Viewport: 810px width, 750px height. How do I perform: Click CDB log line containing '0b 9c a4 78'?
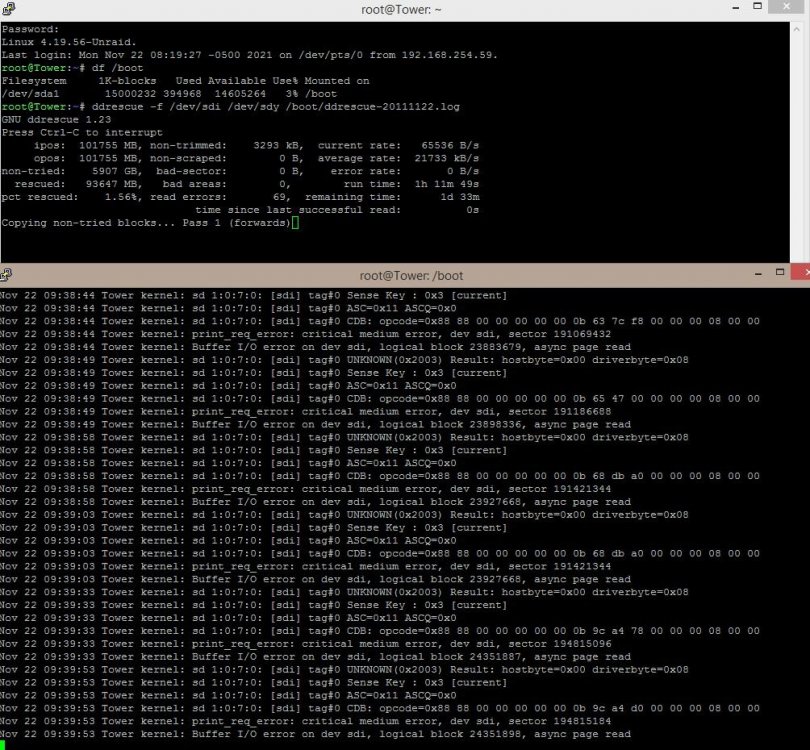[380, 631]
